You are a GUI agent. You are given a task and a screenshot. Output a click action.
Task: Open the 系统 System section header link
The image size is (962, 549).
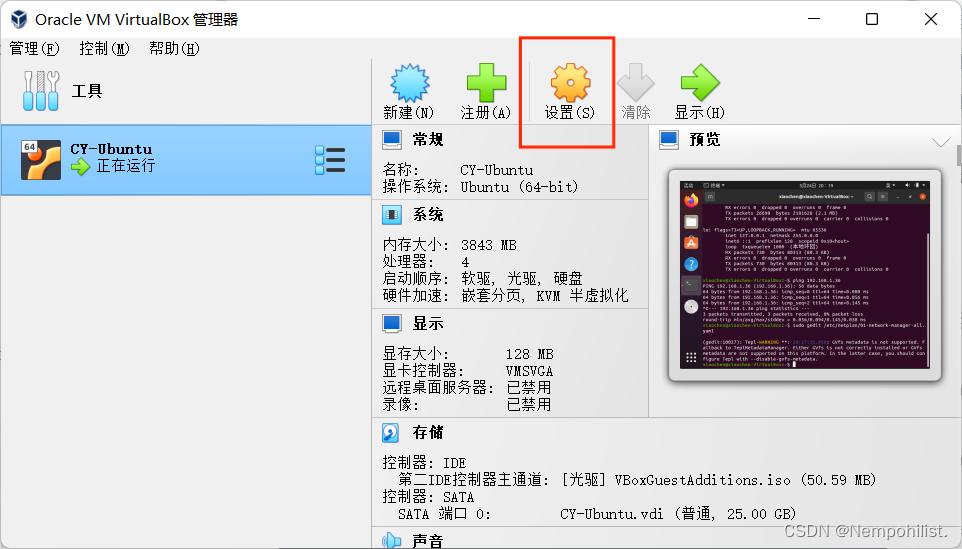tap(428, 215)
